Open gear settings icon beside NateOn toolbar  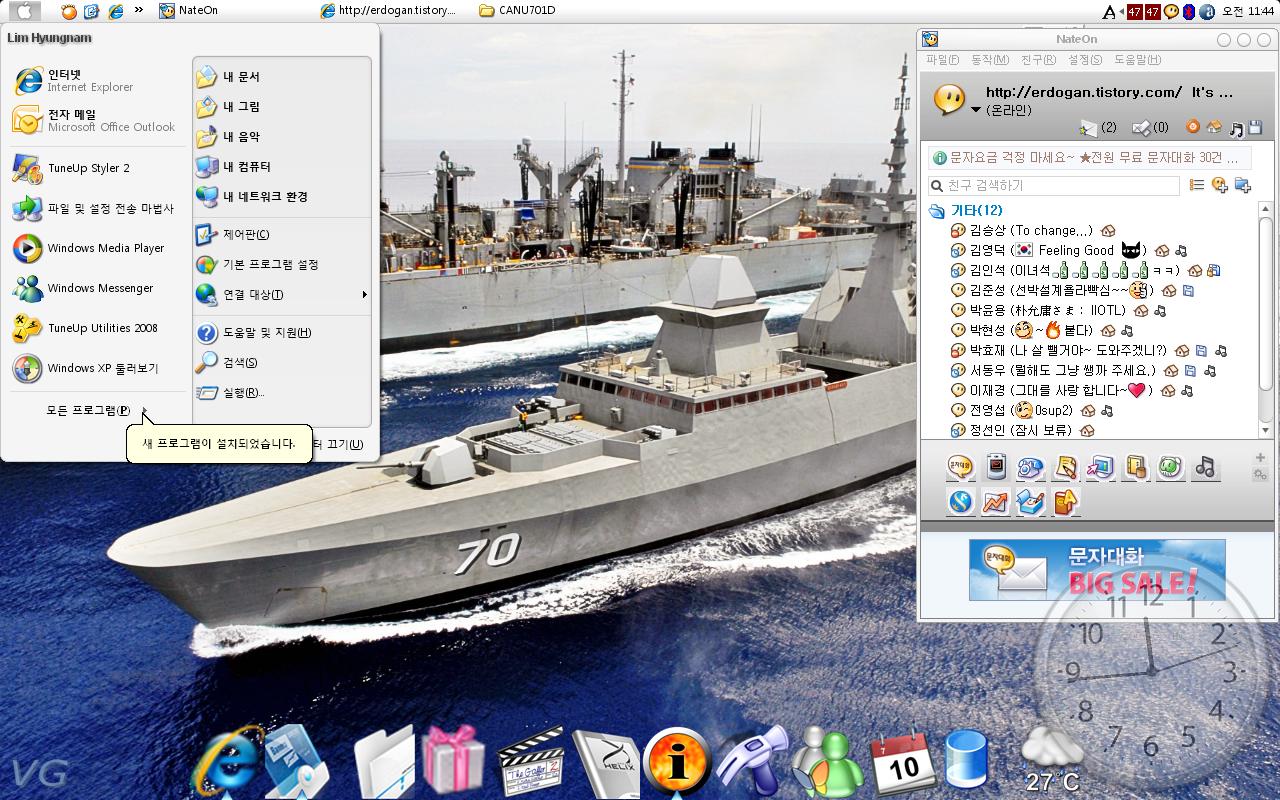coord(1260,475)
